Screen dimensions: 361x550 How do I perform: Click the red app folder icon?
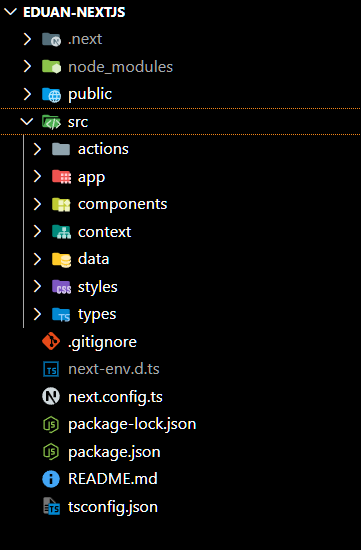tap(61, 176)
